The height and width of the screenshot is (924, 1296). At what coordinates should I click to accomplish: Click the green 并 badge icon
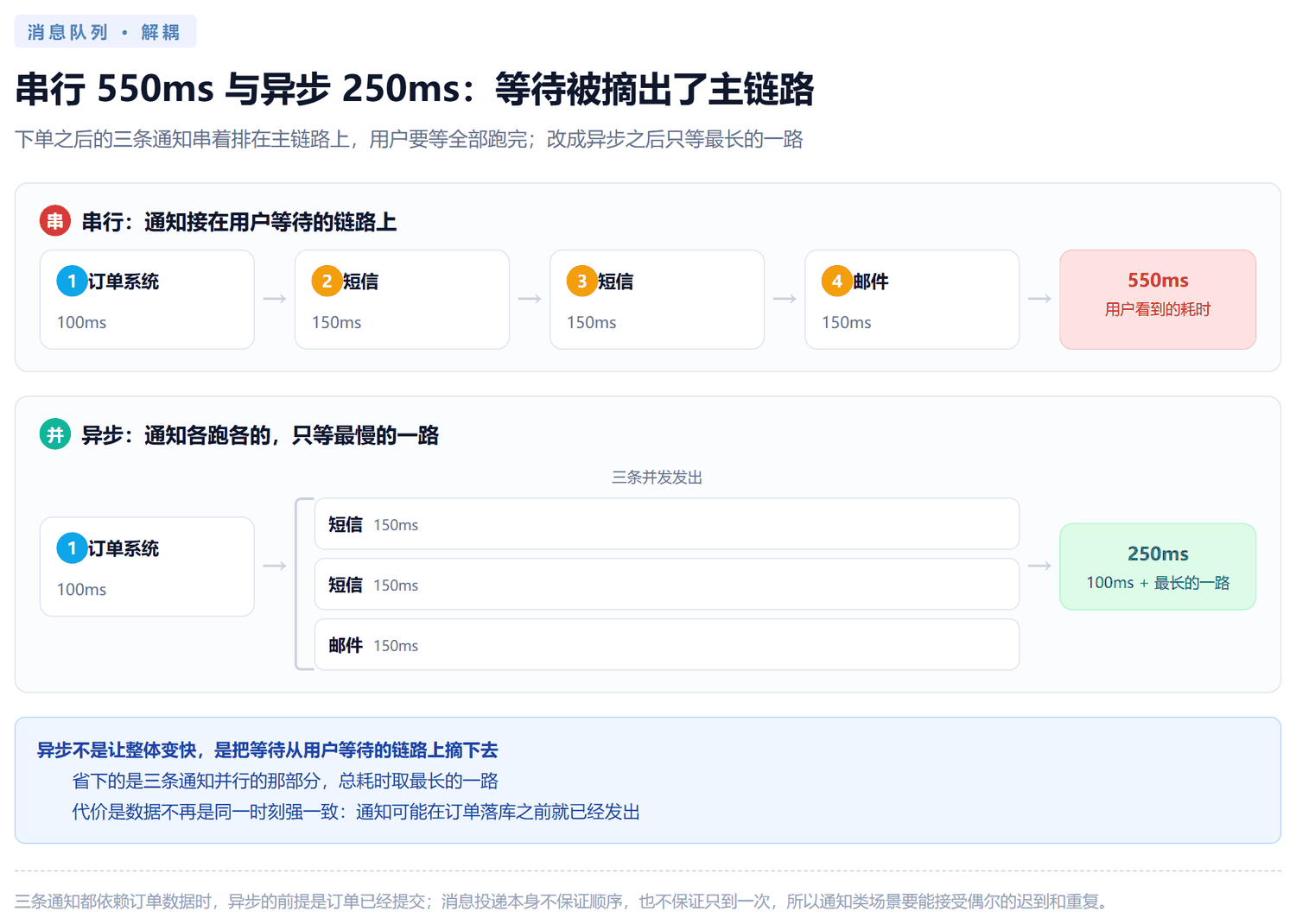tap(55, 434)
